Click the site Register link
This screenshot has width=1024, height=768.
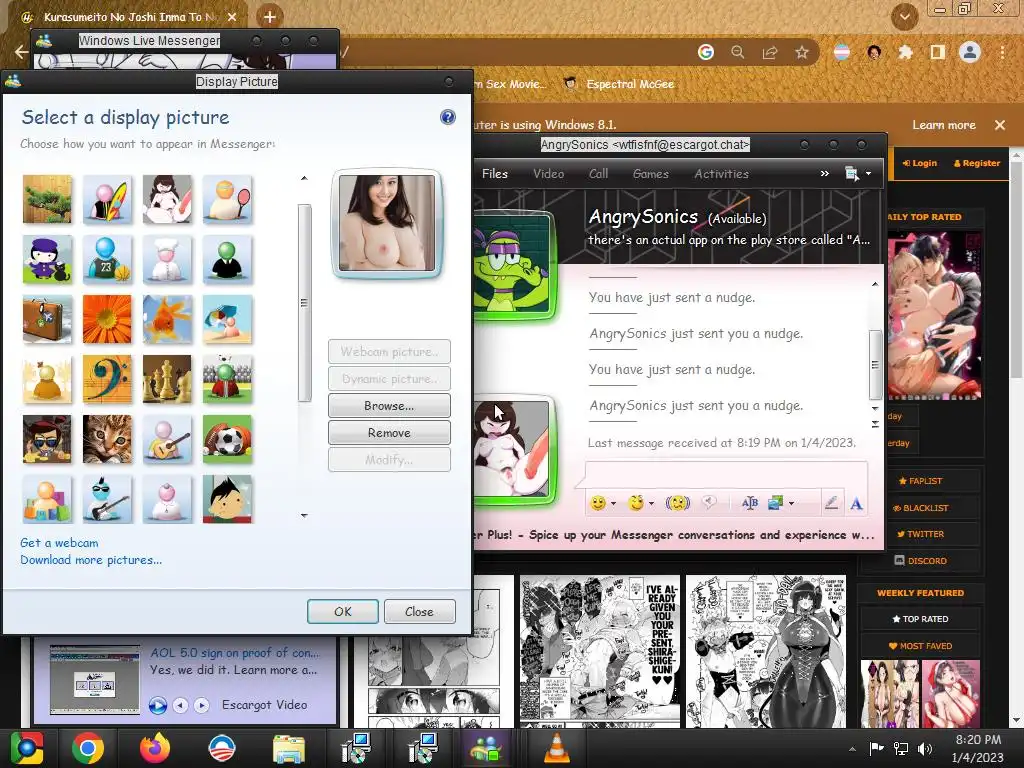[x=977, y=163]
